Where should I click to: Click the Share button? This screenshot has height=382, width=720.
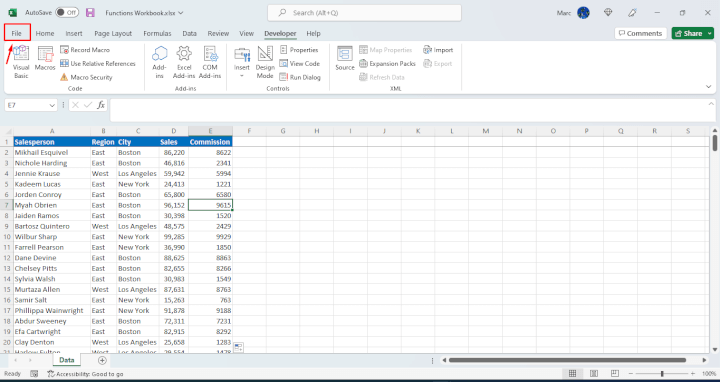[689, 33]
